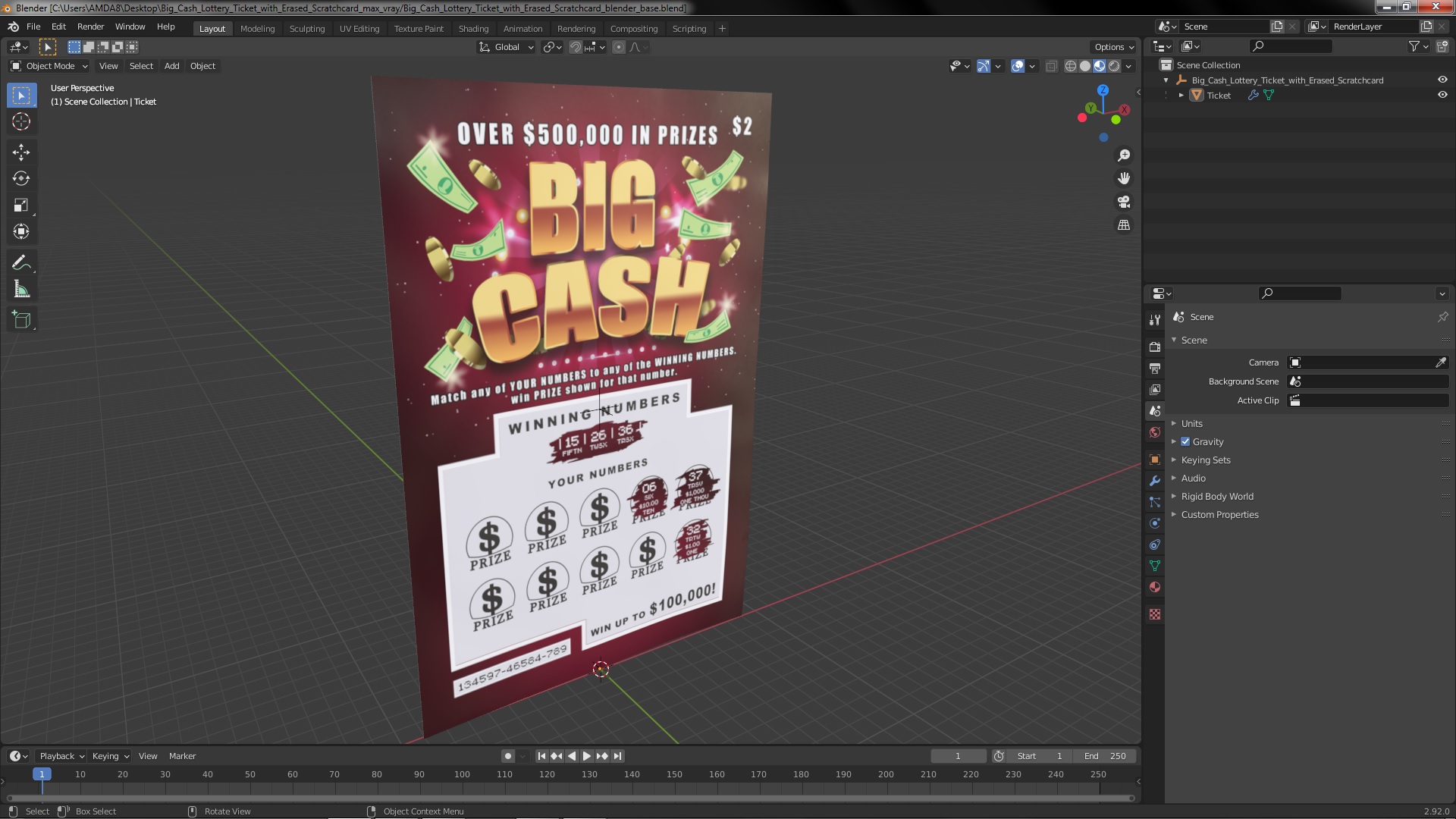
Task: Toggle the Gravity checkbox
Action: tap(1185, 441)
